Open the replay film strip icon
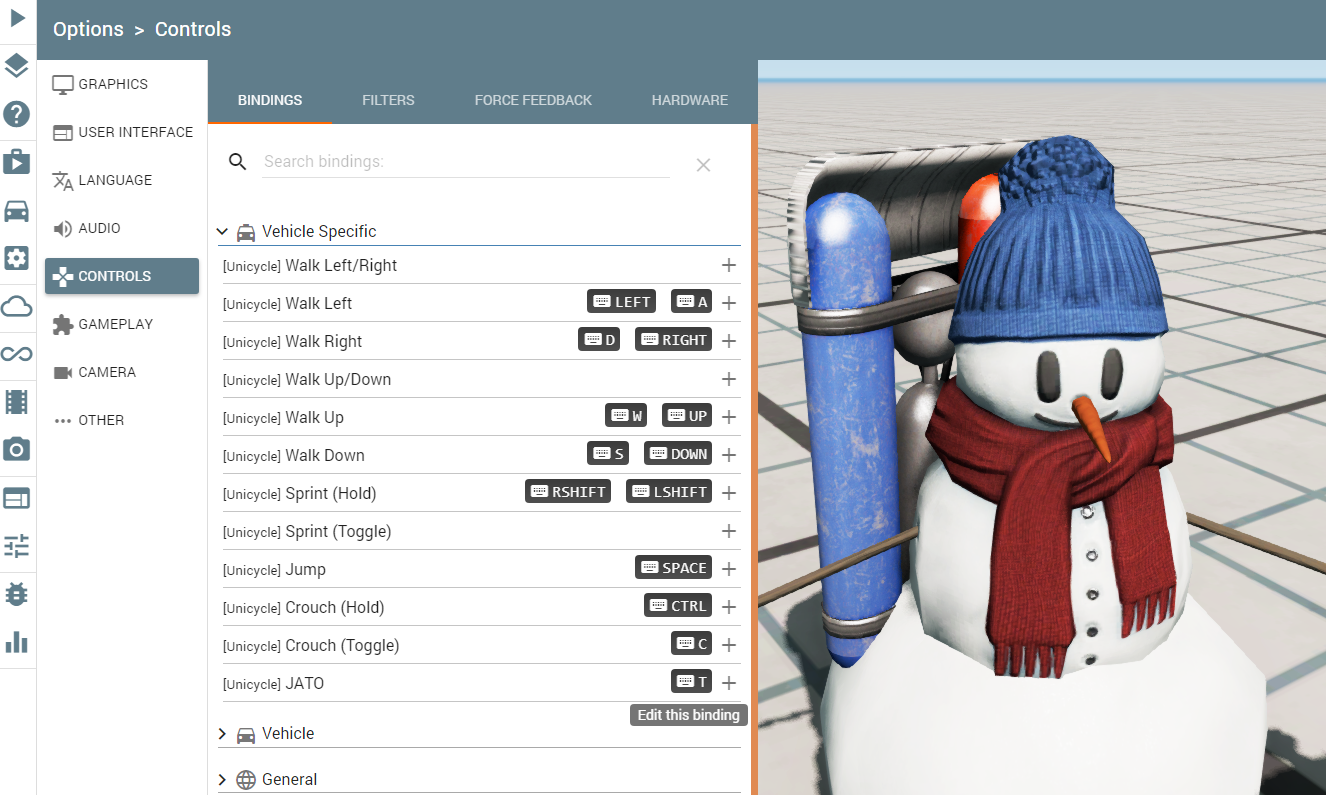 click(17, 402)
